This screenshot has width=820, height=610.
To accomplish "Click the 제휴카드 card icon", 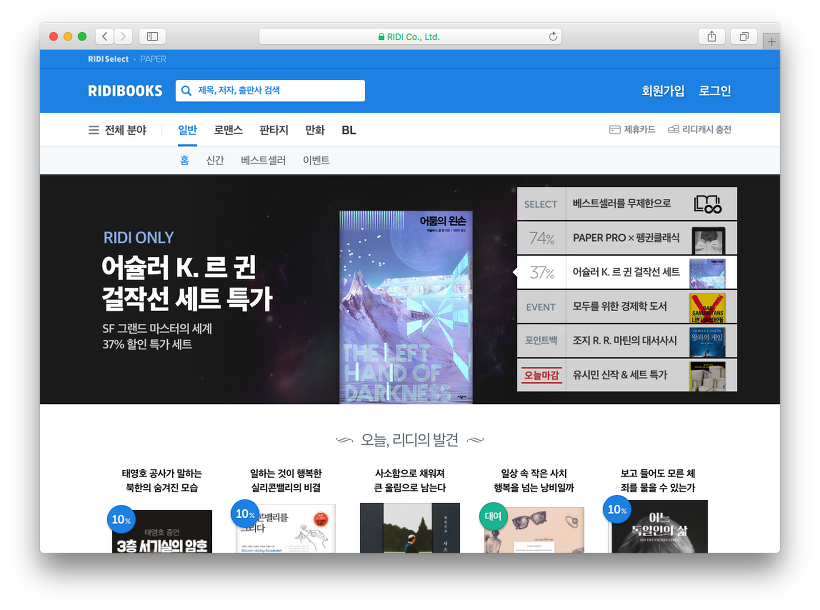I will tap(614, 129).
